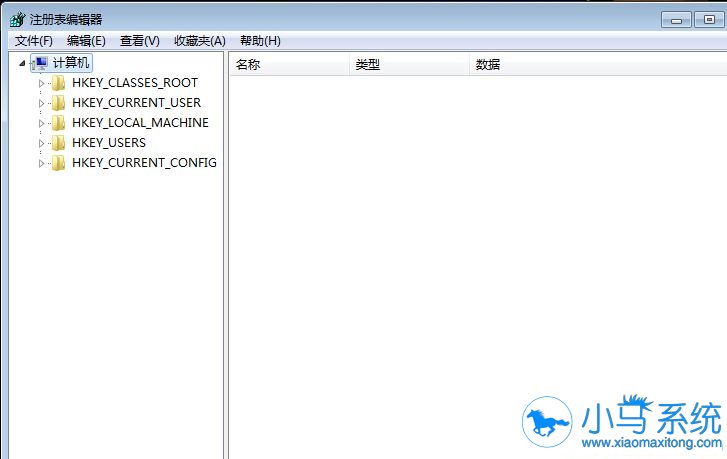This screenshot has width=727, height=459.
Task: Minimize the Registry Editor window
Action: [676, 20]
